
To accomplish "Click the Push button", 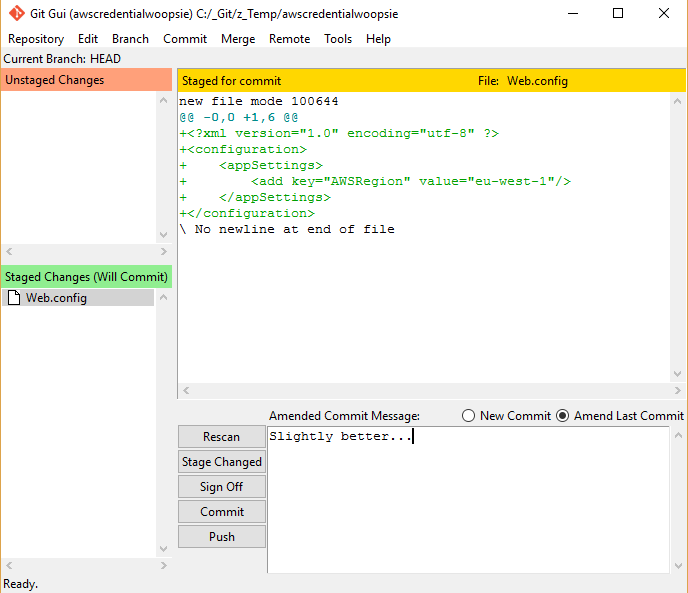I will [222, 537].
